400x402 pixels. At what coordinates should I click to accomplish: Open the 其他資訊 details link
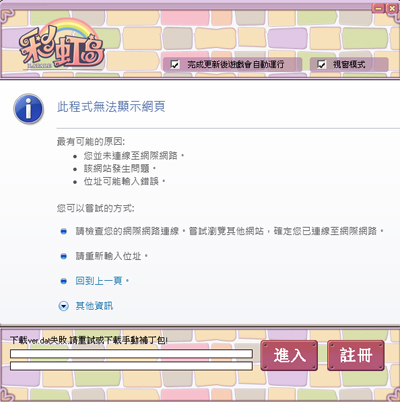click(x=94, y=306)
